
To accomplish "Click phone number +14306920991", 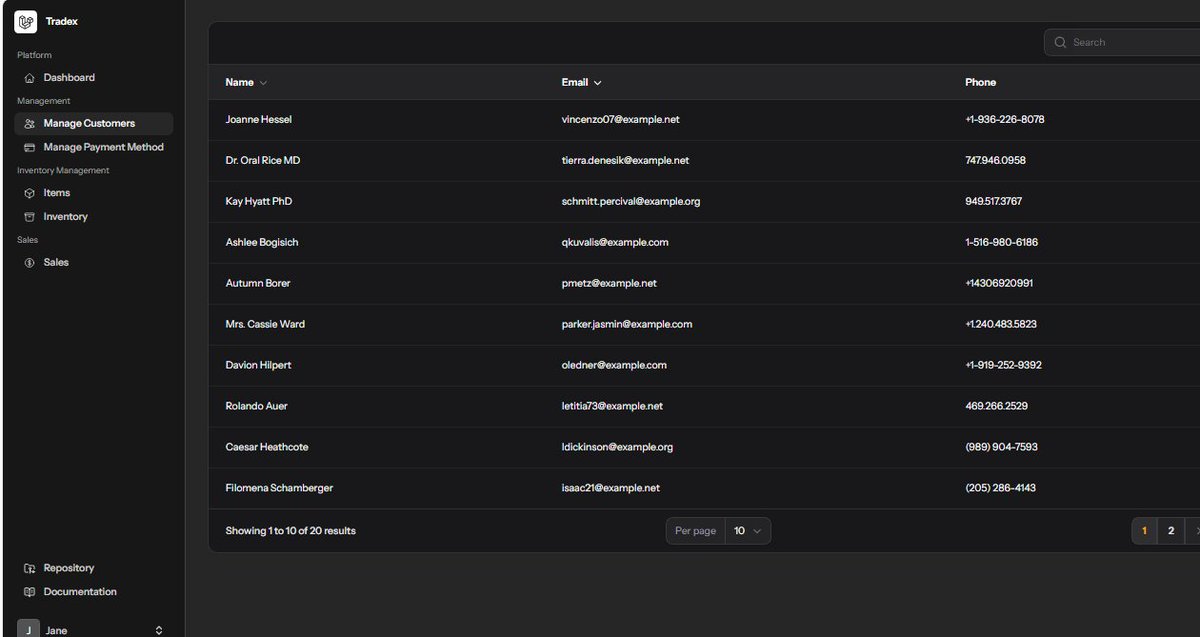I will (999, 284).
